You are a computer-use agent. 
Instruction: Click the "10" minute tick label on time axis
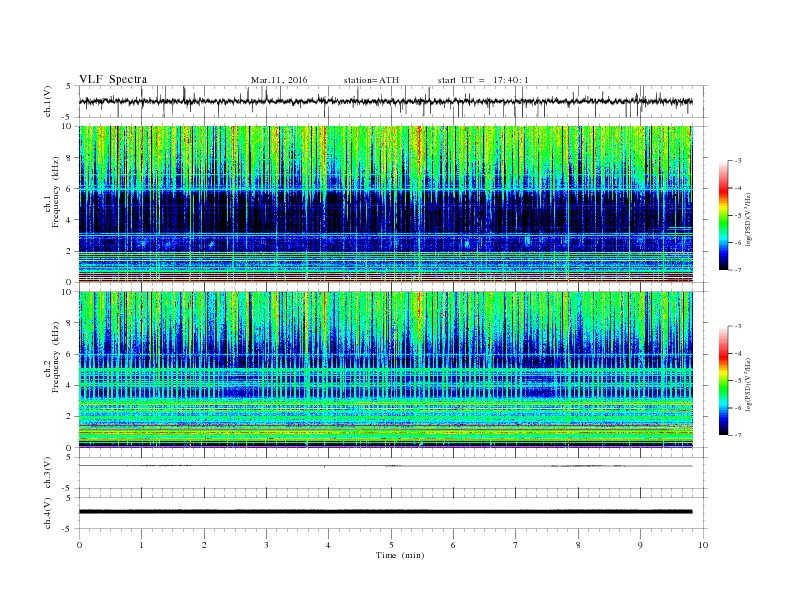click(x=703, y=545)
